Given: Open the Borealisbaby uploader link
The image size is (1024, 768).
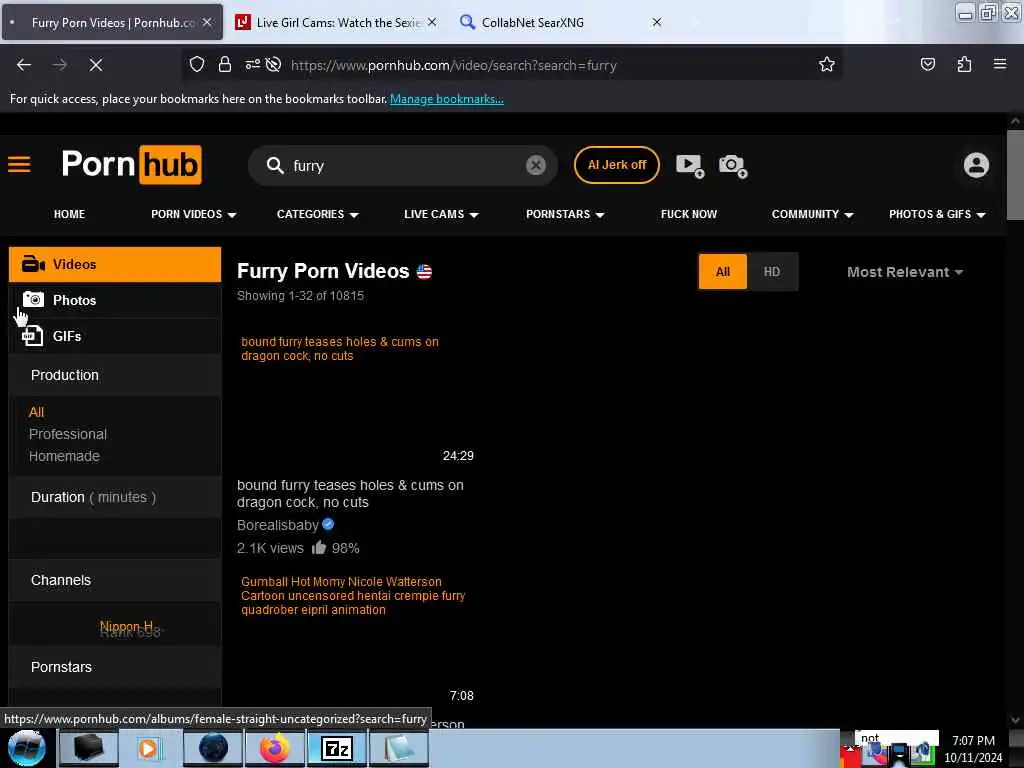Looking at the screenshot, I should point(278,525).
